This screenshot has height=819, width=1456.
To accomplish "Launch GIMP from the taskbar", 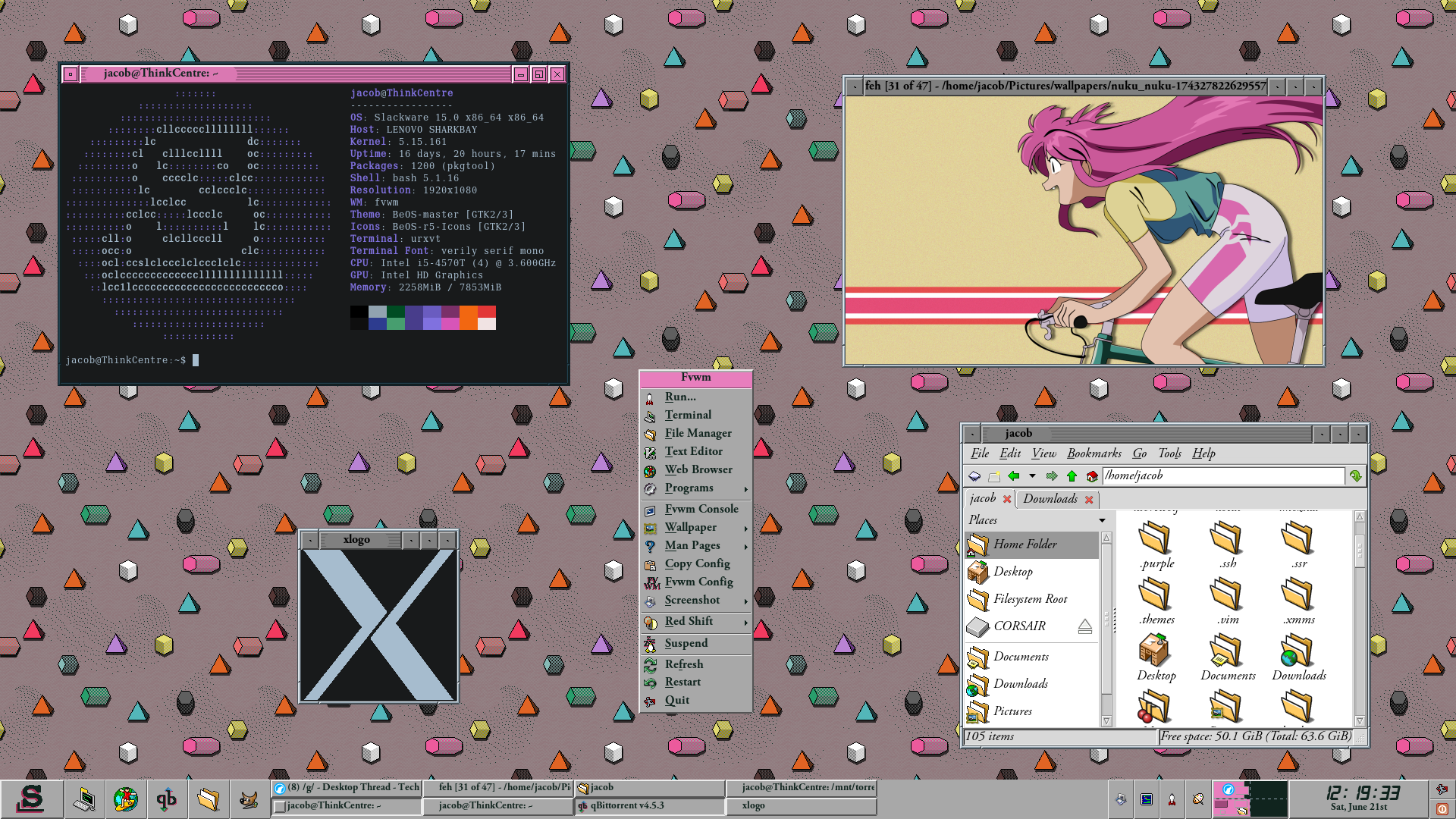I will click(249, 799).
